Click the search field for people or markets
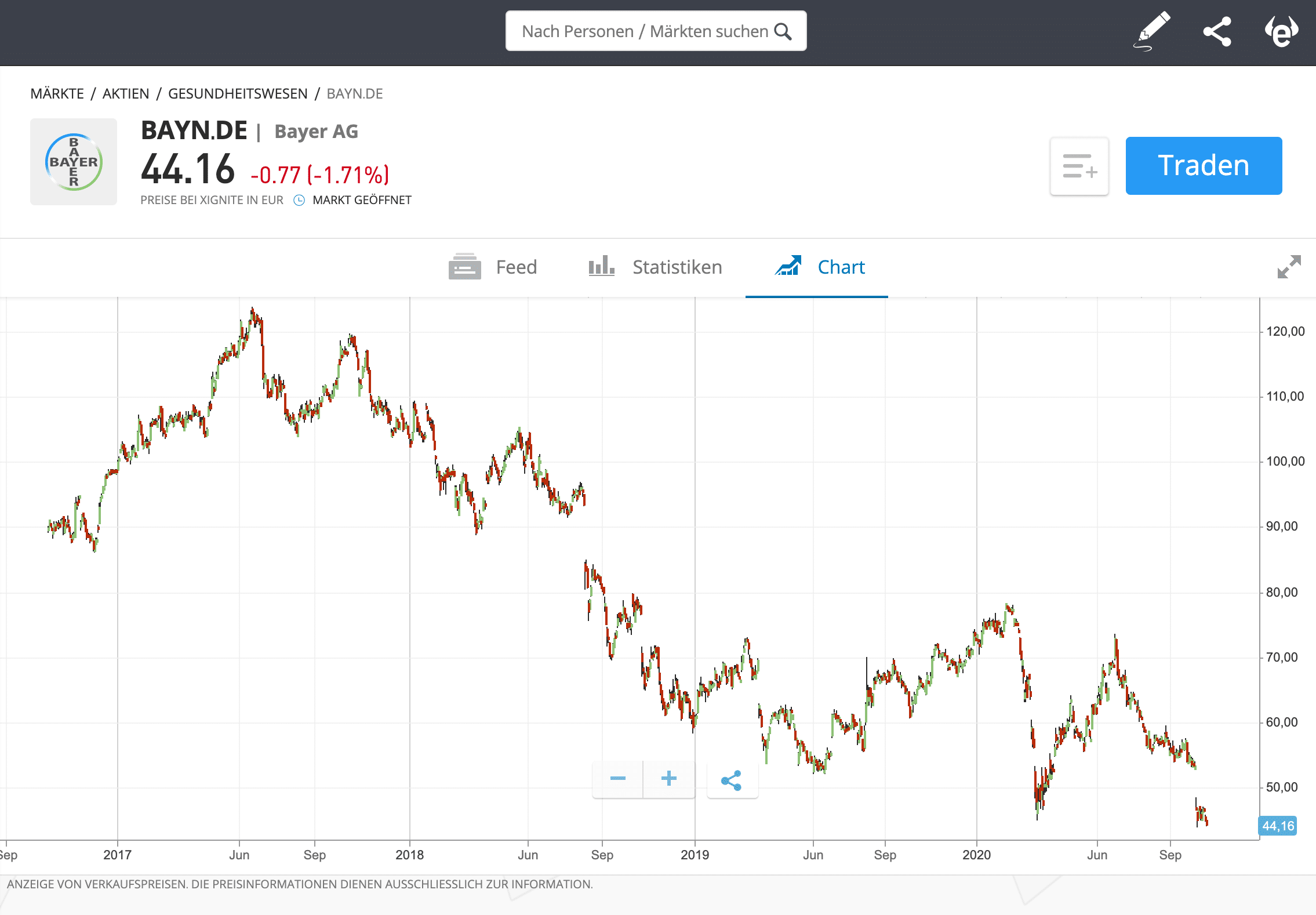Screen dimensions: 1316x915 (656, 31)
